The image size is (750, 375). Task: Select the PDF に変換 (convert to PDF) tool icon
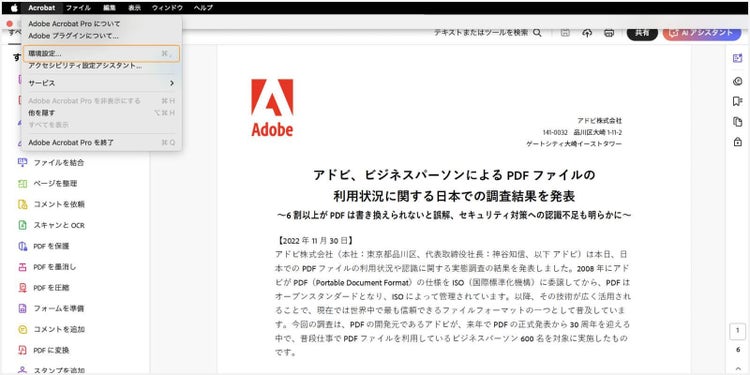click(22, 350)
